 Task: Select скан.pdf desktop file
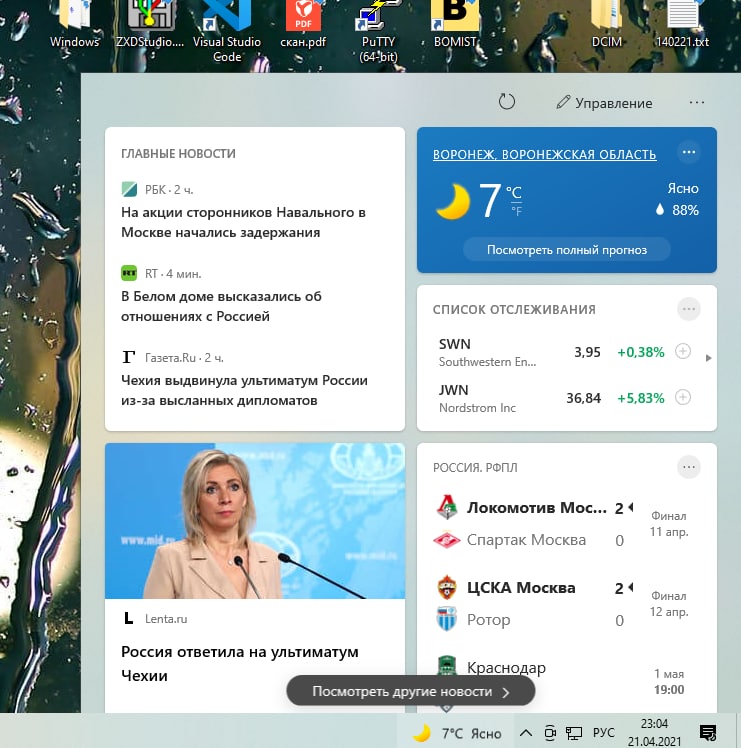pyautogui.click(x=303, y=24)
